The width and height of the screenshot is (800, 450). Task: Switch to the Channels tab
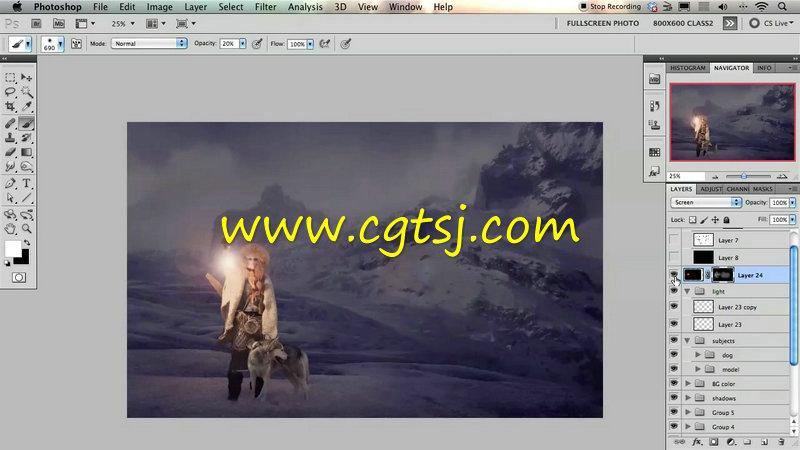click(737, 189)
